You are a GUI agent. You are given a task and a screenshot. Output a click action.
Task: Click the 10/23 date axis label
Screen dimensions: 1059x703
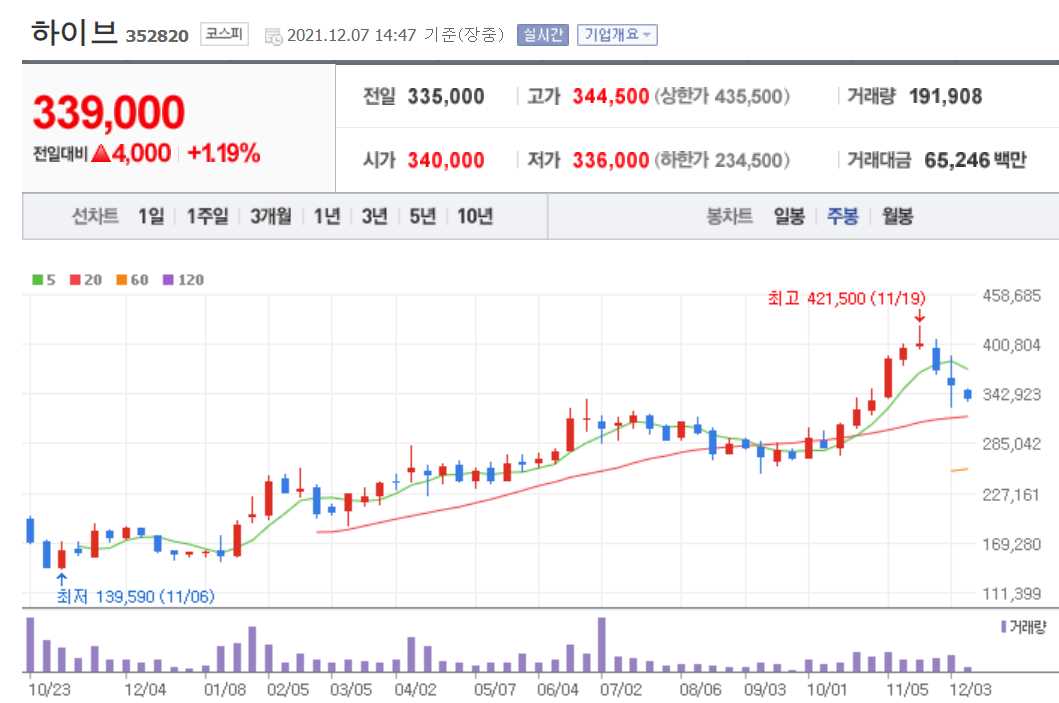point(49,689)
